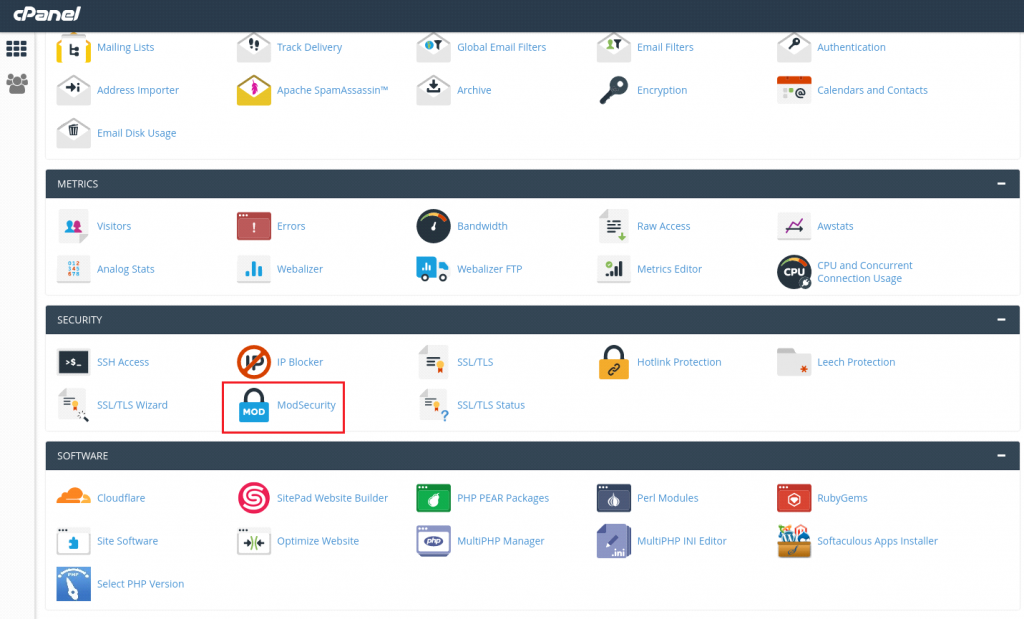
Task: Open the grid home sidebar icon
Action: point(16,48)
